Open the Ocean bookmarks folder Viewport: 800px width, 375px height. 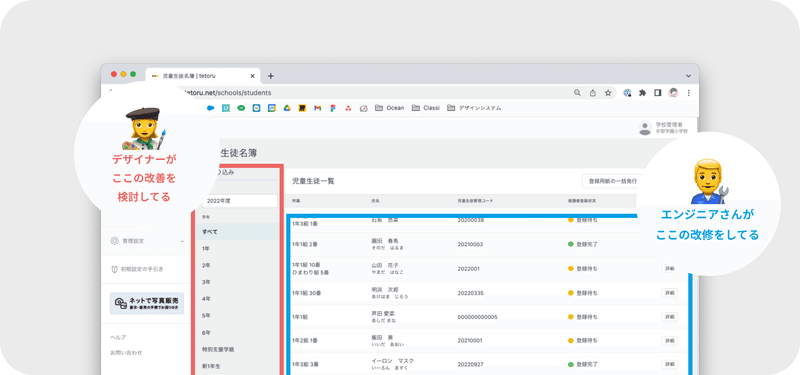pos(389,108)
